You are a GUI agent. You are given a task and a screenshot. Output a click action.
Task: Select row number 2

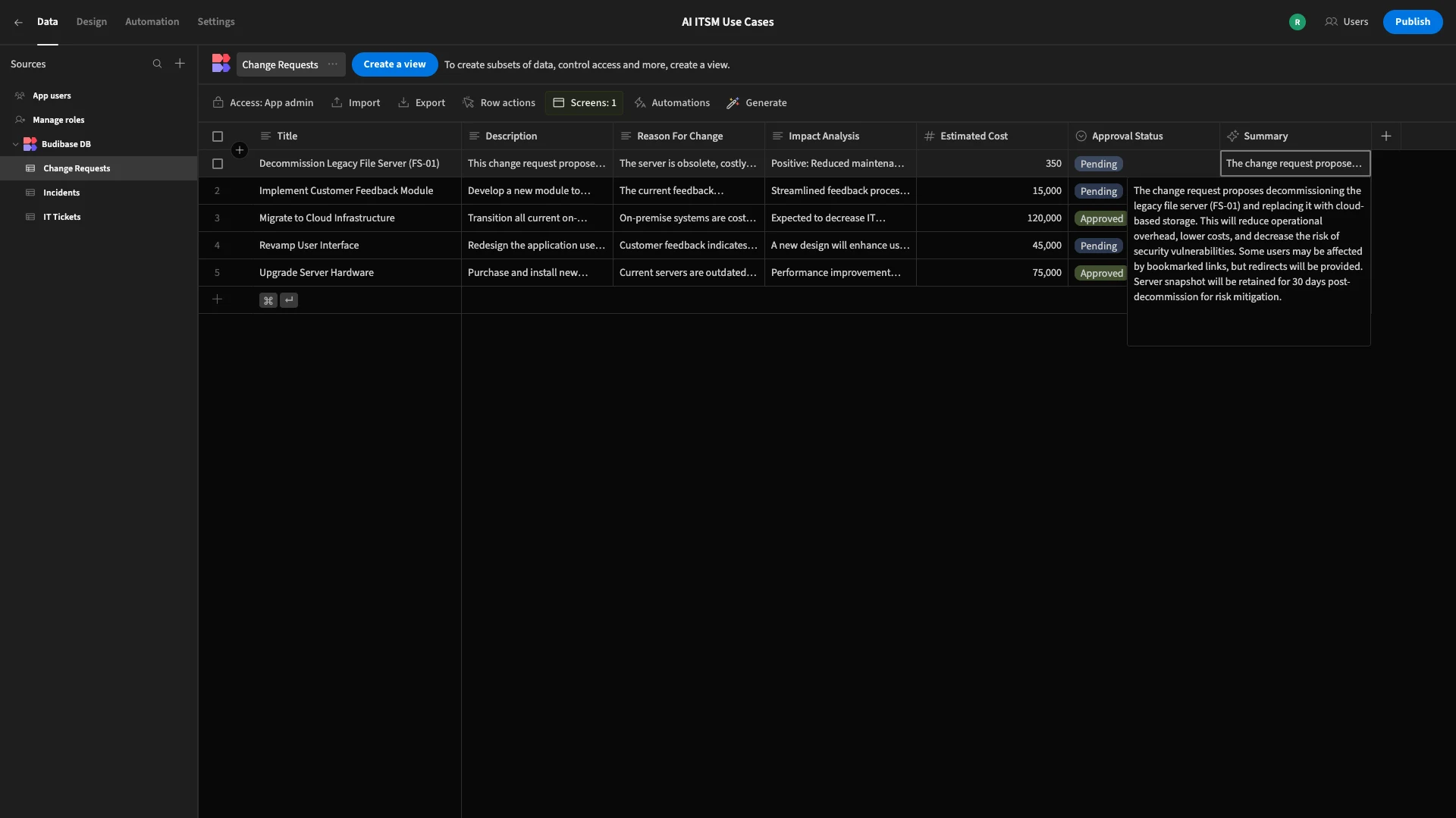pyautogui.click(x=217, y=191)
